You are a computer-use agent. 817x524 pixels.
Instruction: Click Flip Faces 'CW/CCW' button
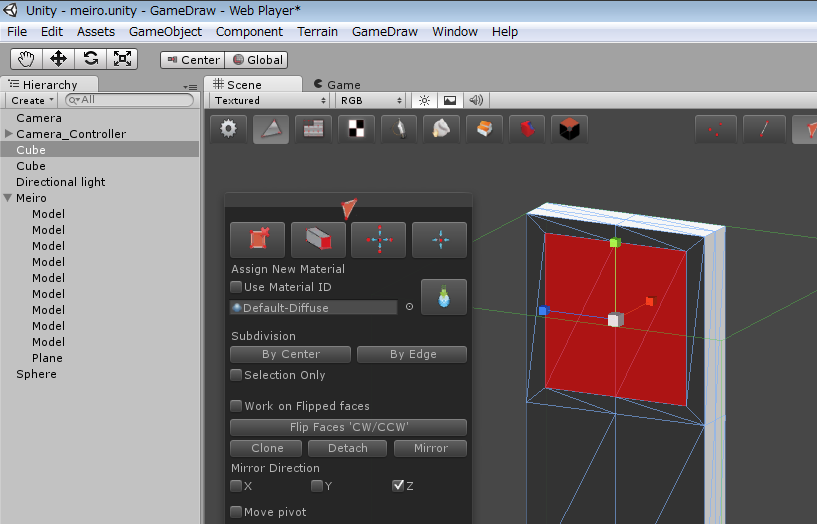pyautogui.click(x=349, y=427)
